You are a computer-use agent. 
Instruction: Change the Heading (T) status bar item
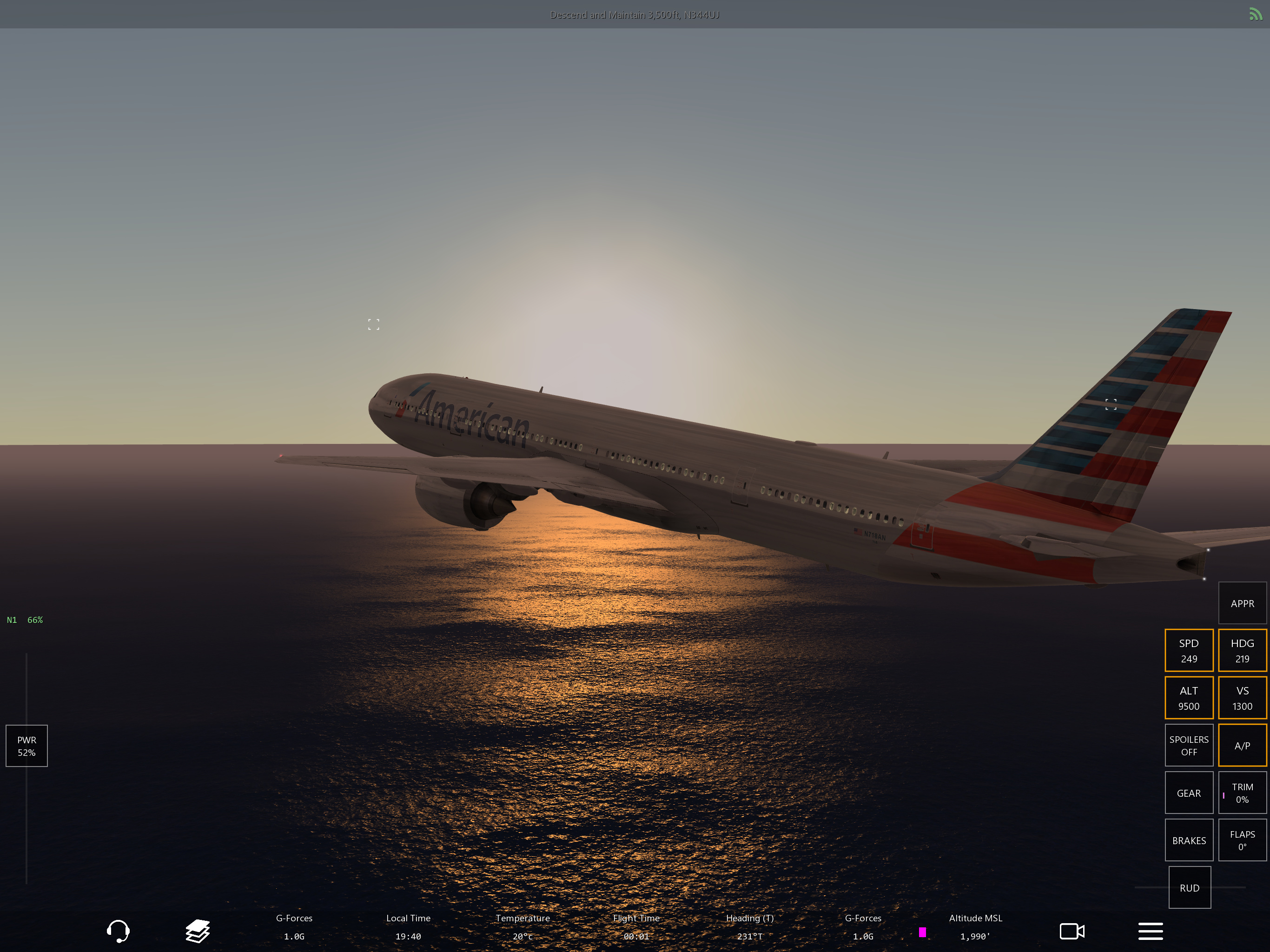point(749,927)
